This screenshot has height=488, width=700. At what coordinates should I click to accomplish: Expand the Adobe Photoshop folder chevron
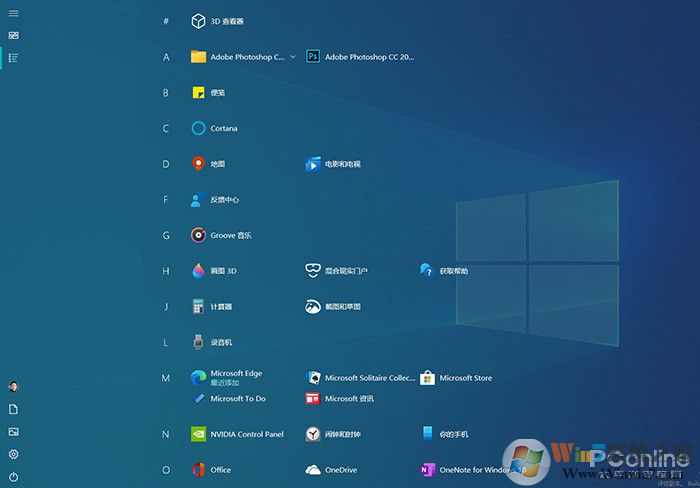pyautogui.click(x=293, y=57)
